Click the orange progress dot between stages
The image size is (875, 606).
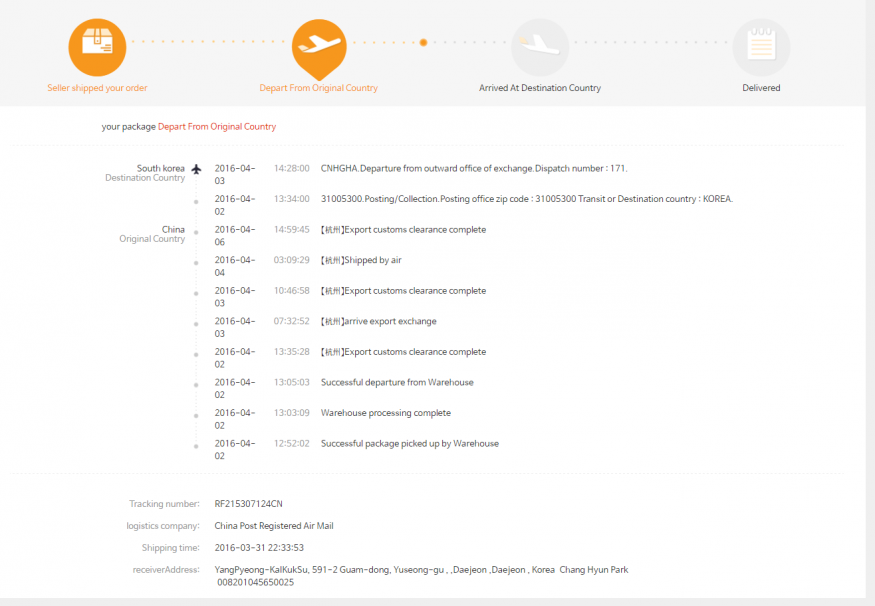(424, 43)
